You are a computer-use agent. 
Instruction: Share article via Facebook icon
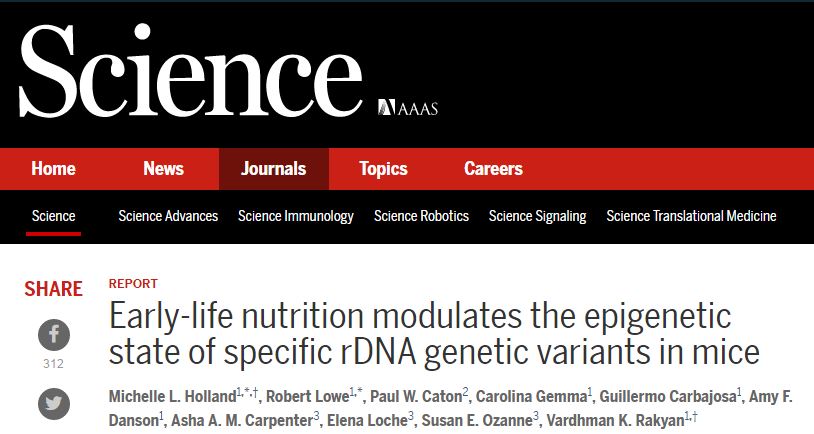pos(53,335)
